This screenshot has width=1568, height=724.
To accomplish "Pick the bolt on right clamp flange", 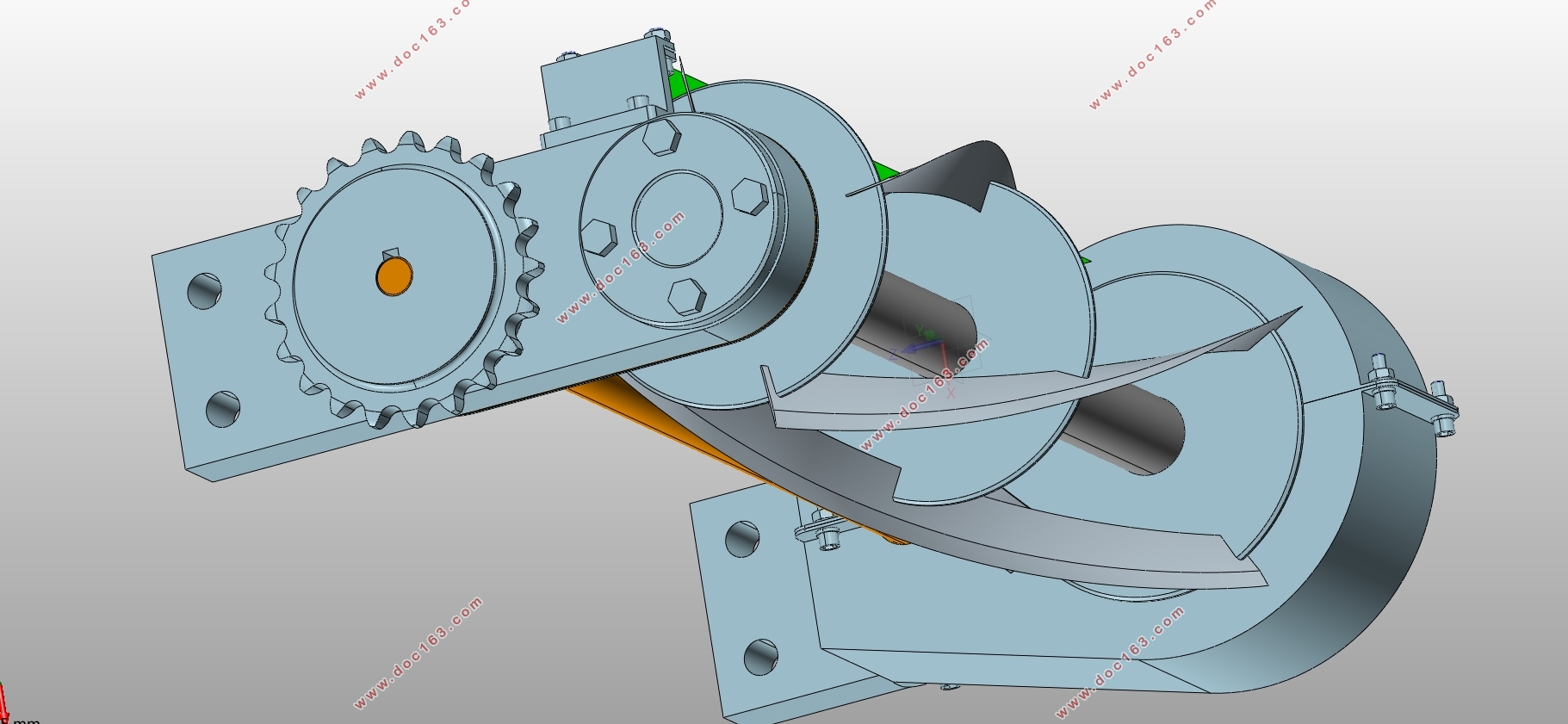I will pos(1381,381).
